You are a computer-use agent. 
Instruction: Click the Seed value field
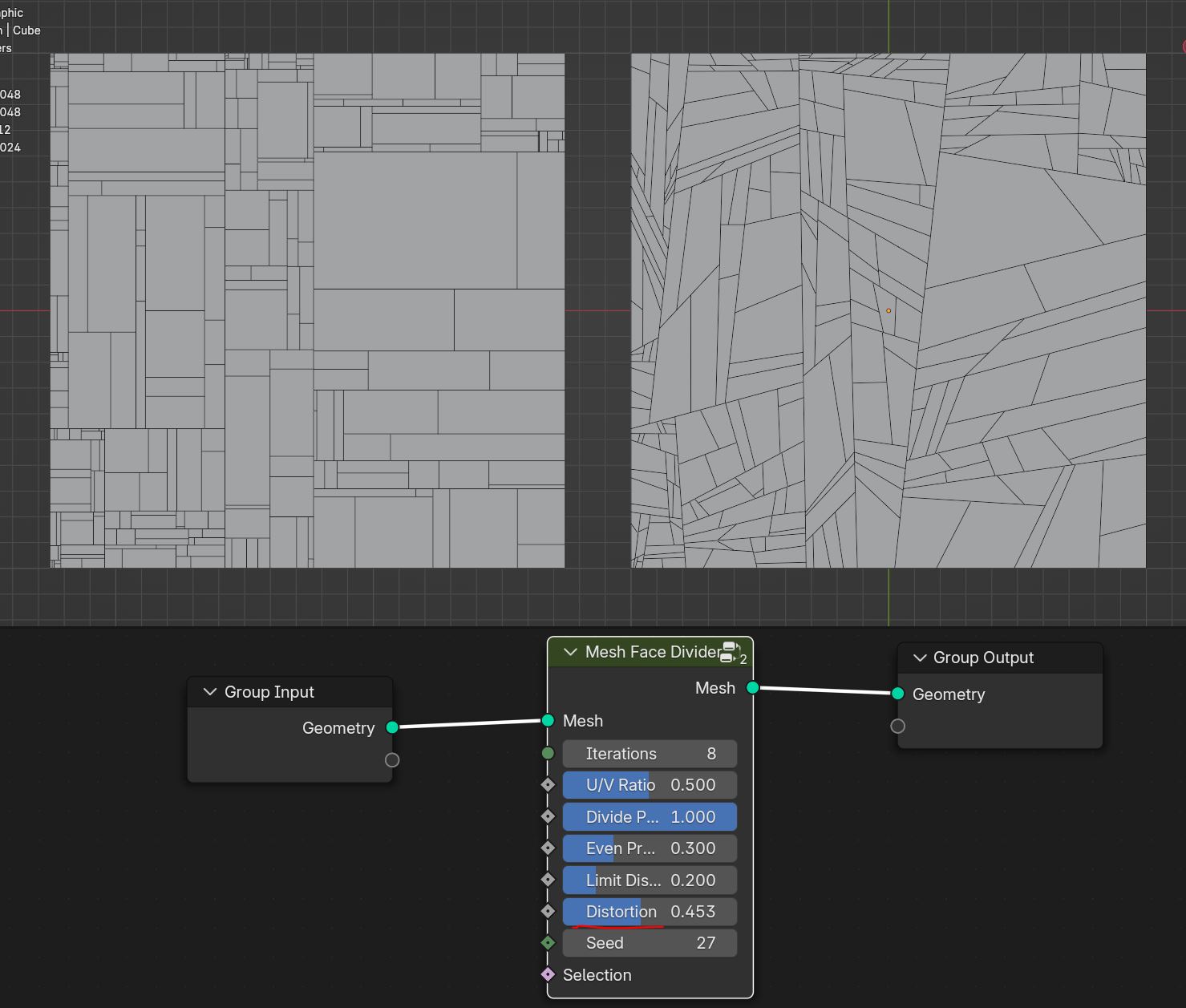(x=650, y=943)
